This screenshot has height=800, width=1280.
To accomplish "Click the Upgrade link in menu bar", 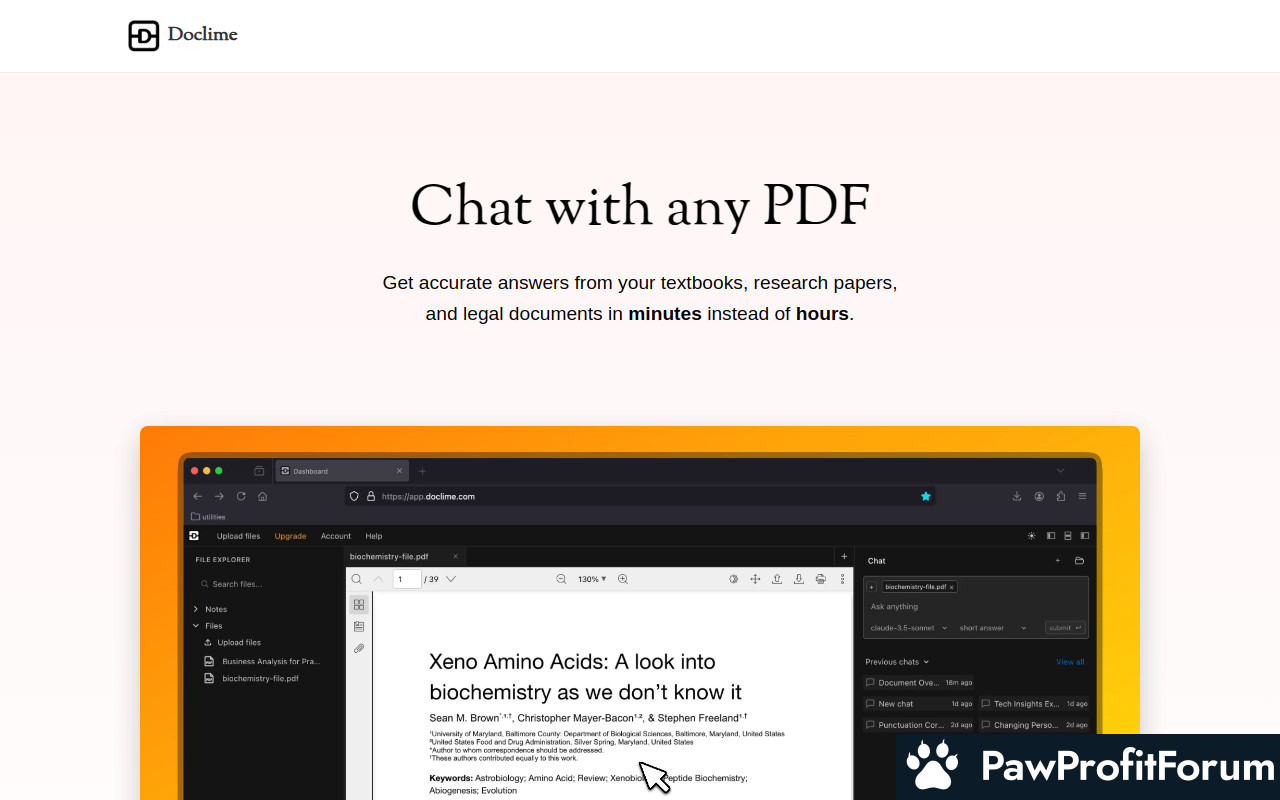I will (x=290, y=536).
